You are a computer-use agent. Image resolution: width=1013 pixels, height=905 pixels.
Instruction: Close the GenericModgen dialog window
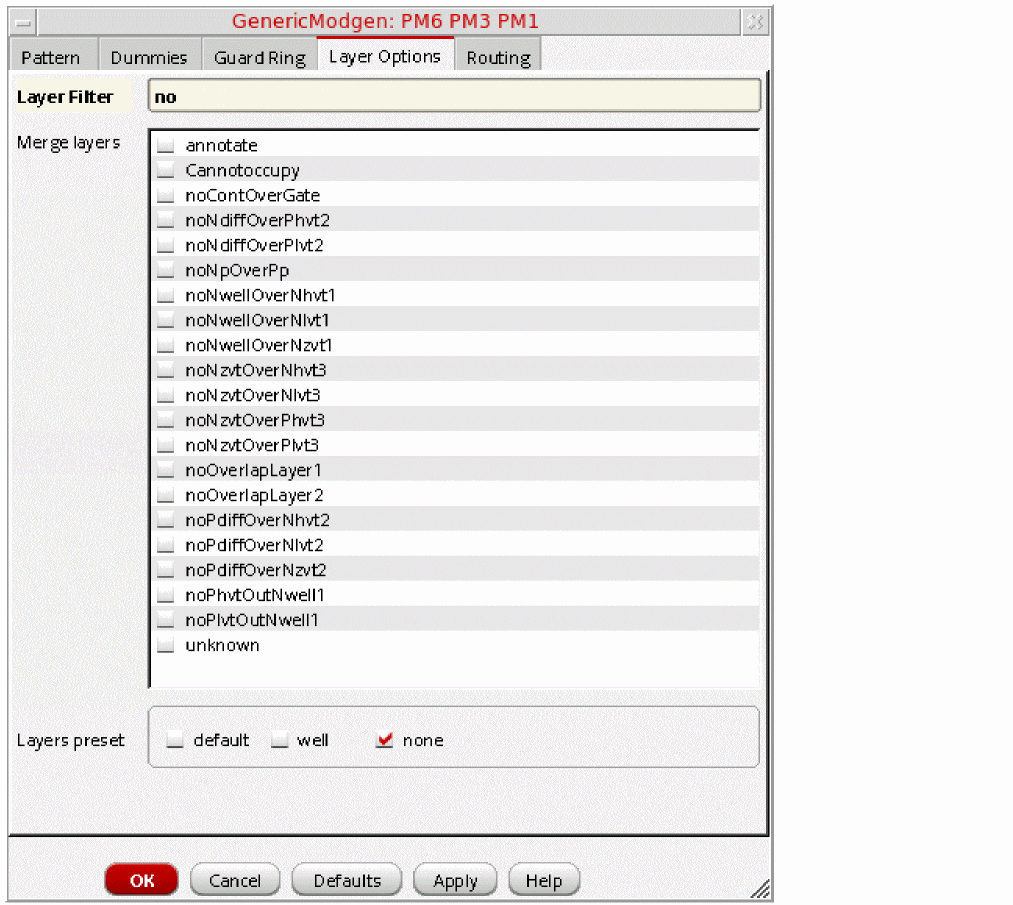click(x=755, y=23)
